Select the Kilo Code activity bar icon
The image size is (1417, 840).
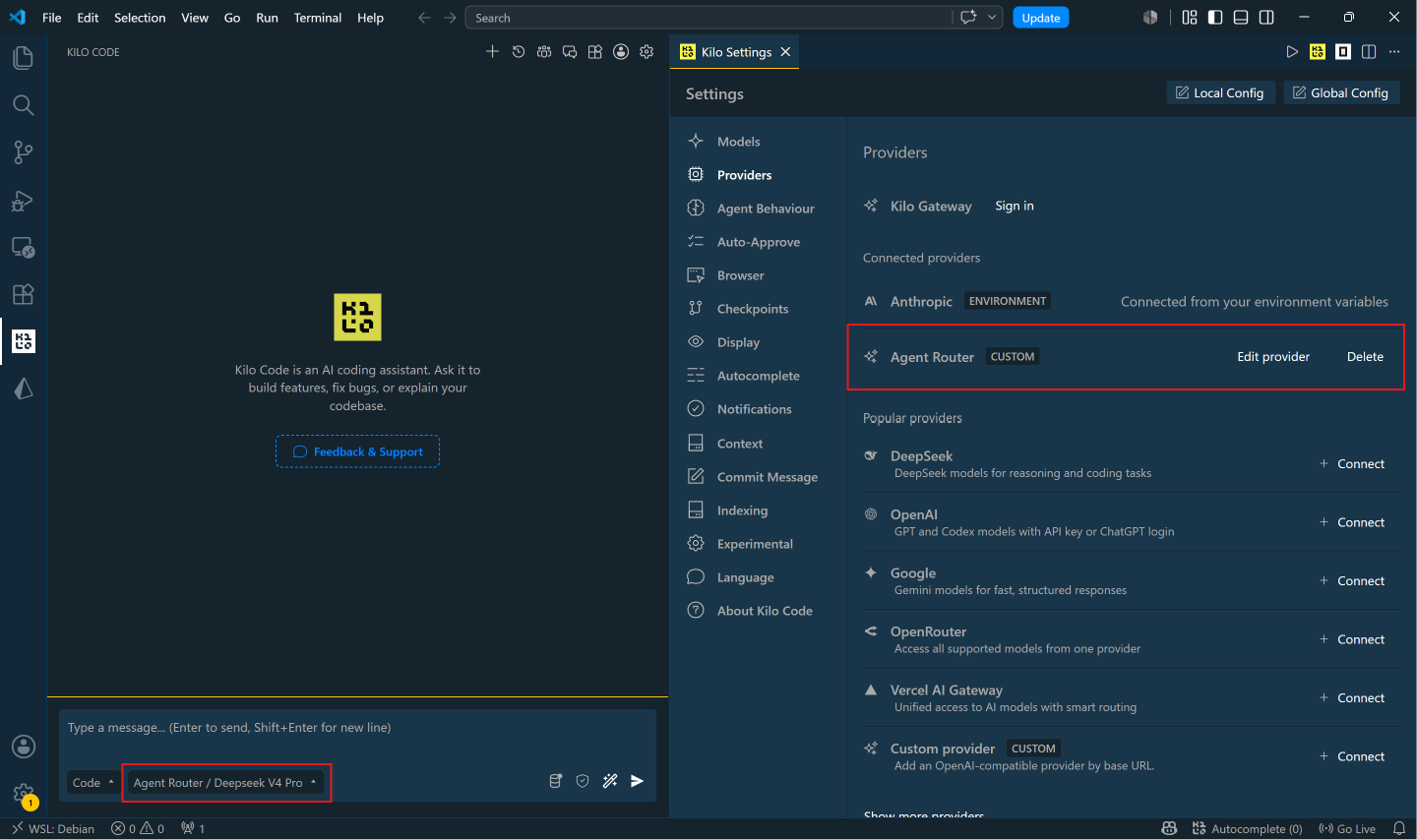[23, 341]
